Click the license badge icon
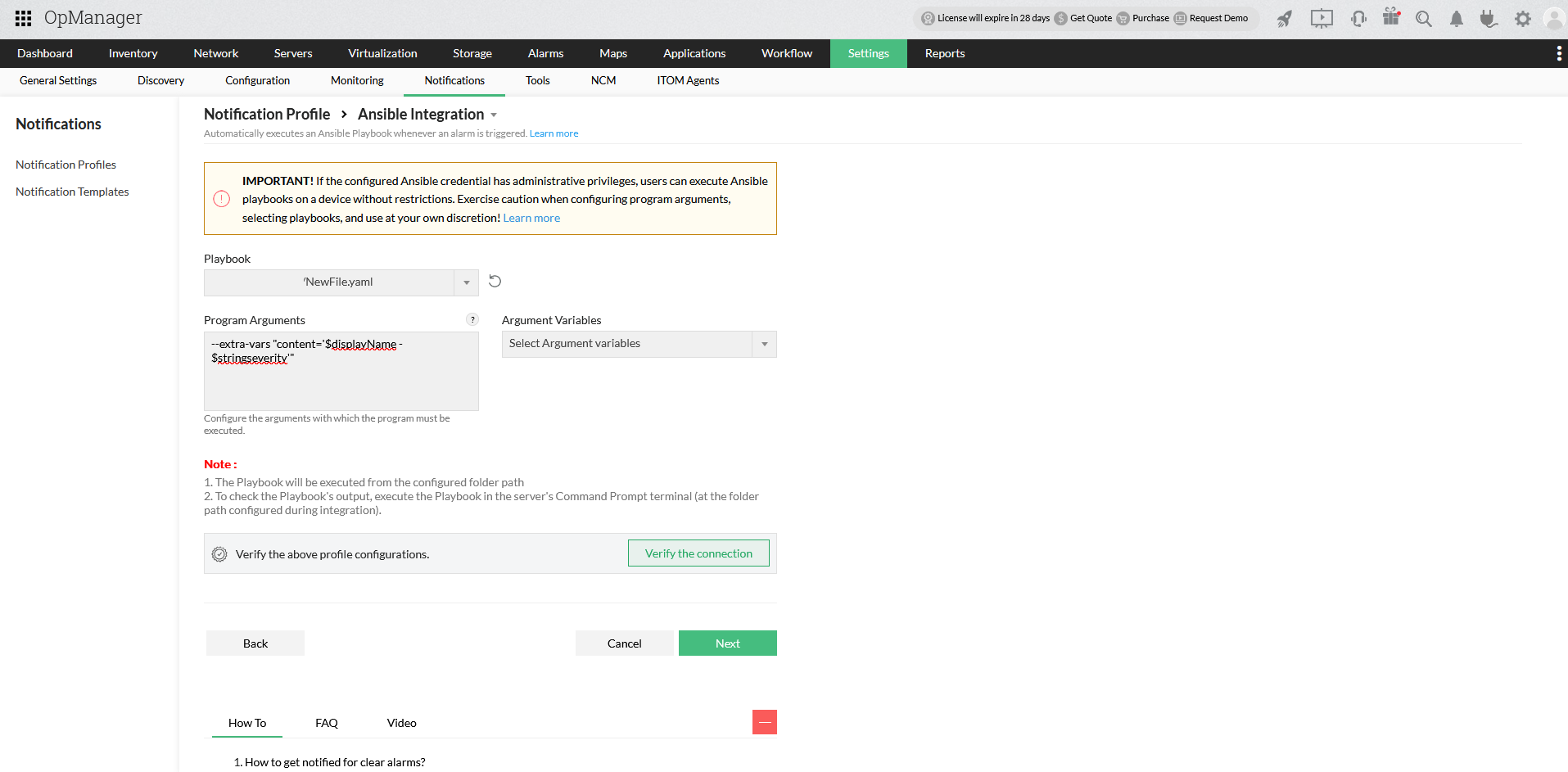The width and height of the screenshot is (1568, 772). tap(928, 18)
